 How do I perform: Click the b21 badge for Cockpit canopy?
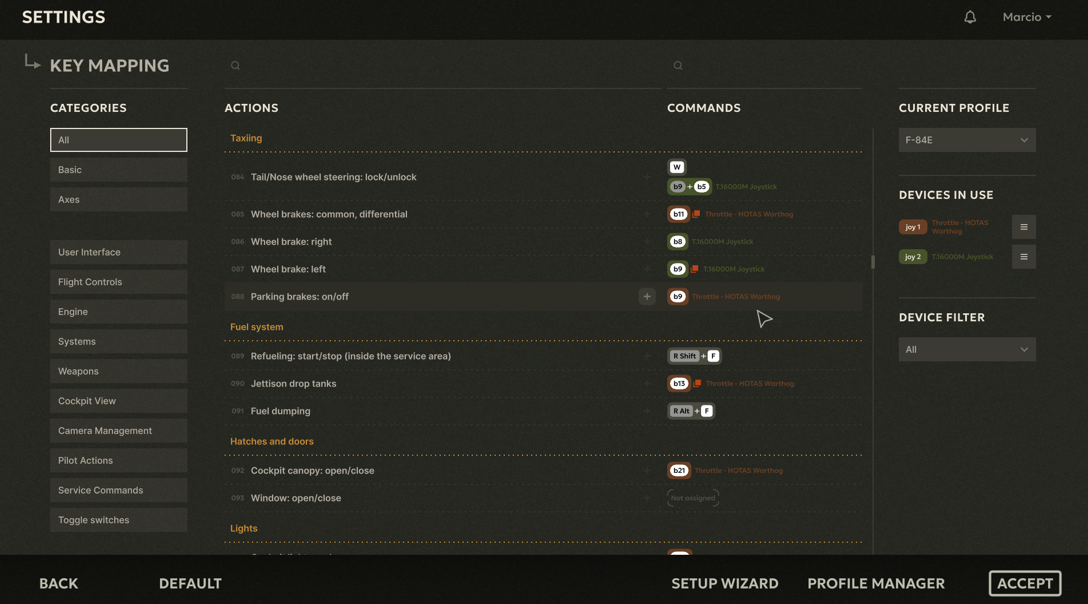pyautogui.click(x=679, y=470)
